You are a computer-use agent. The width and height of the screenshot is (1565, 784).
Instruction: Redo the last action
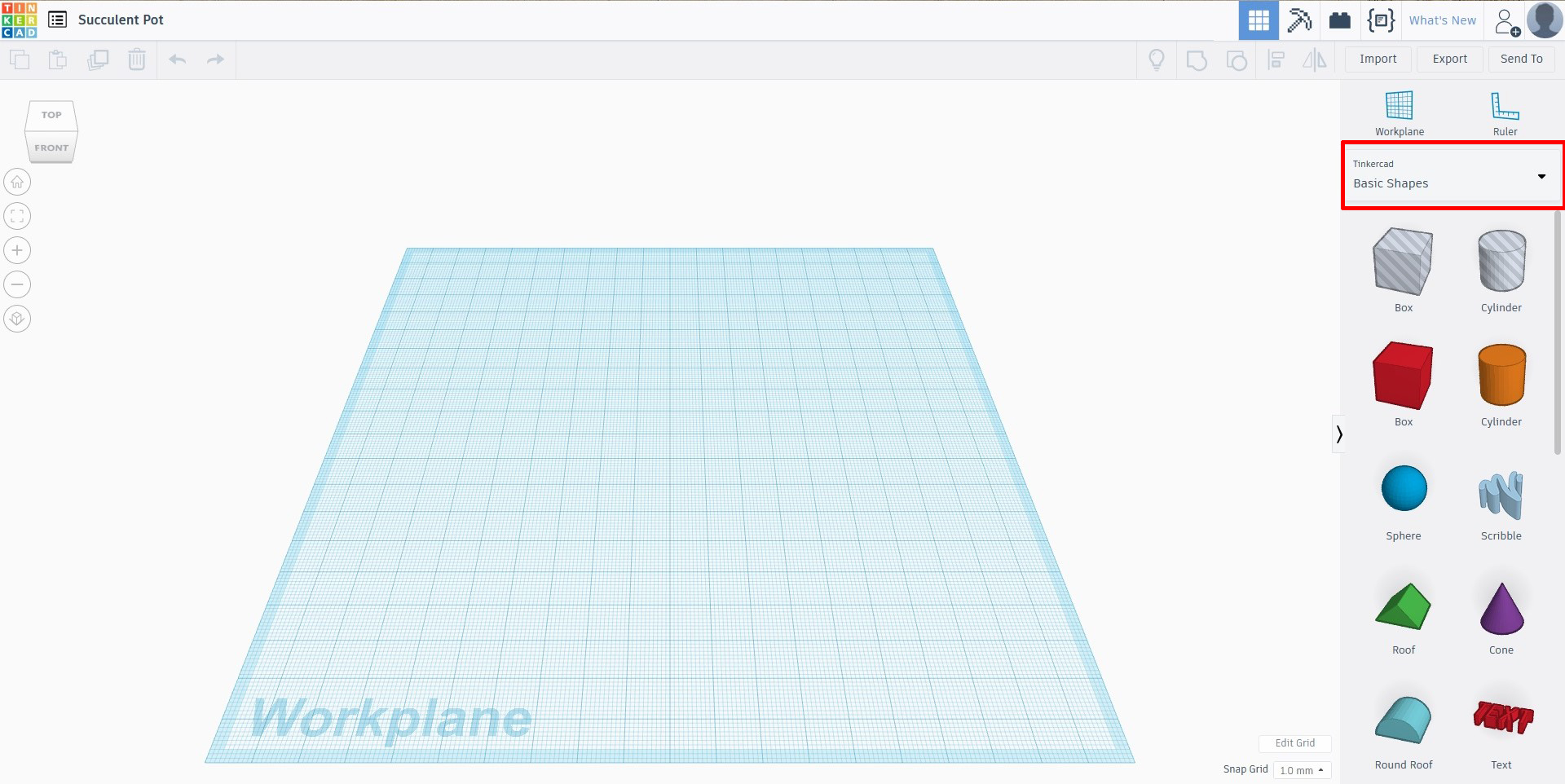click(x=215, y=59)
